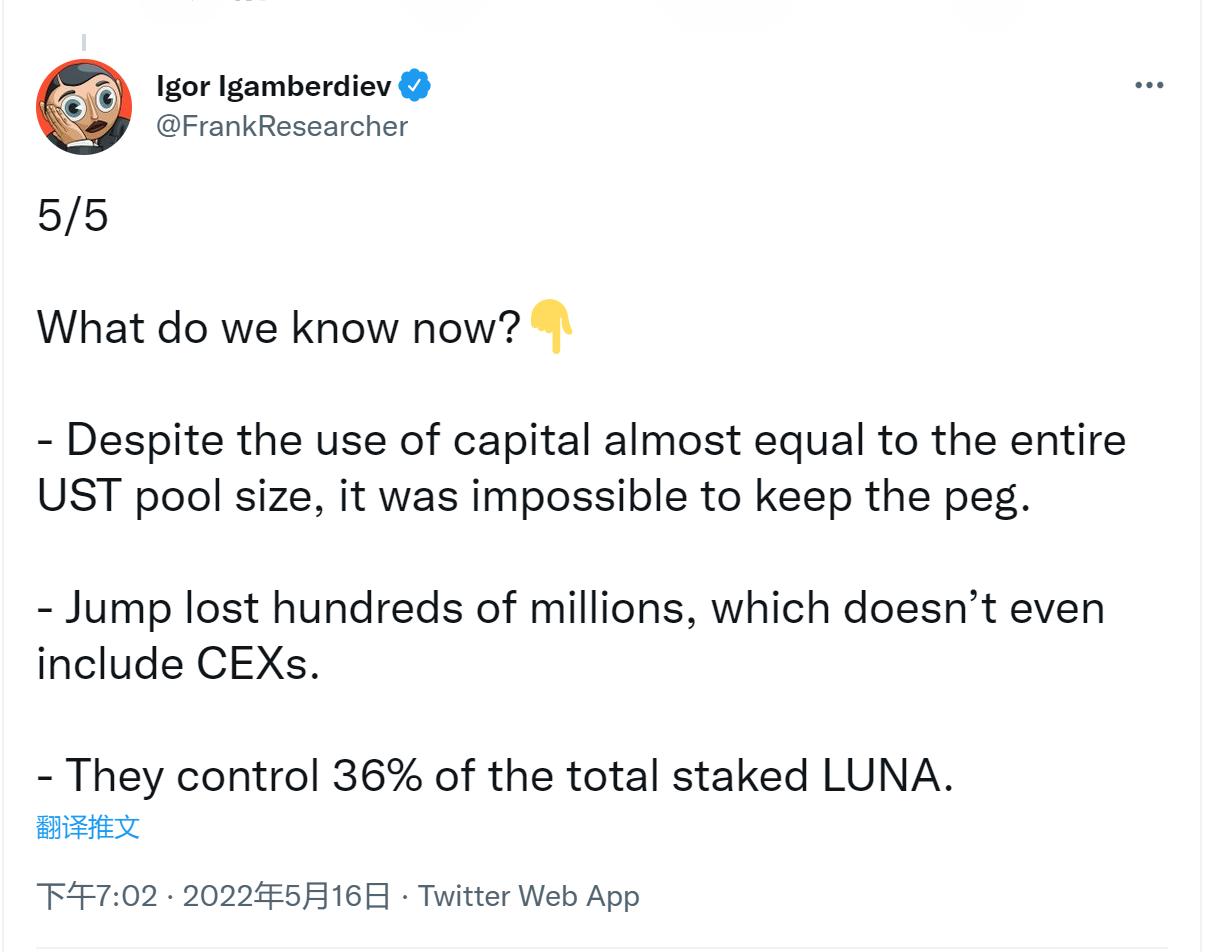Click the display name Igor Igamberdiev
The image size is (1208, 952).
coord(274,87)
